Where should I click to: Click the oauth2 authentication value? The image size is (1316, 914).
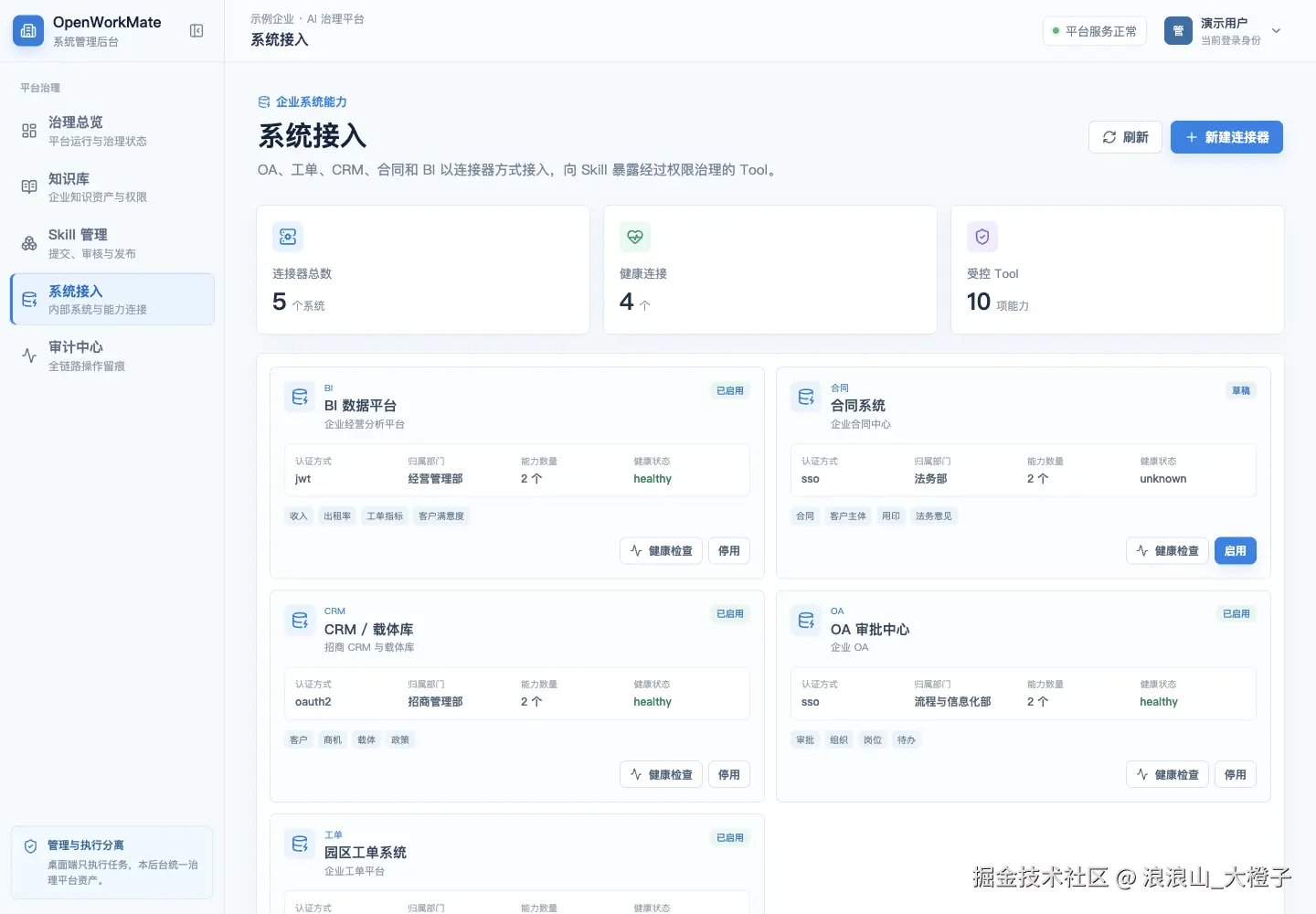coord(313,702)
